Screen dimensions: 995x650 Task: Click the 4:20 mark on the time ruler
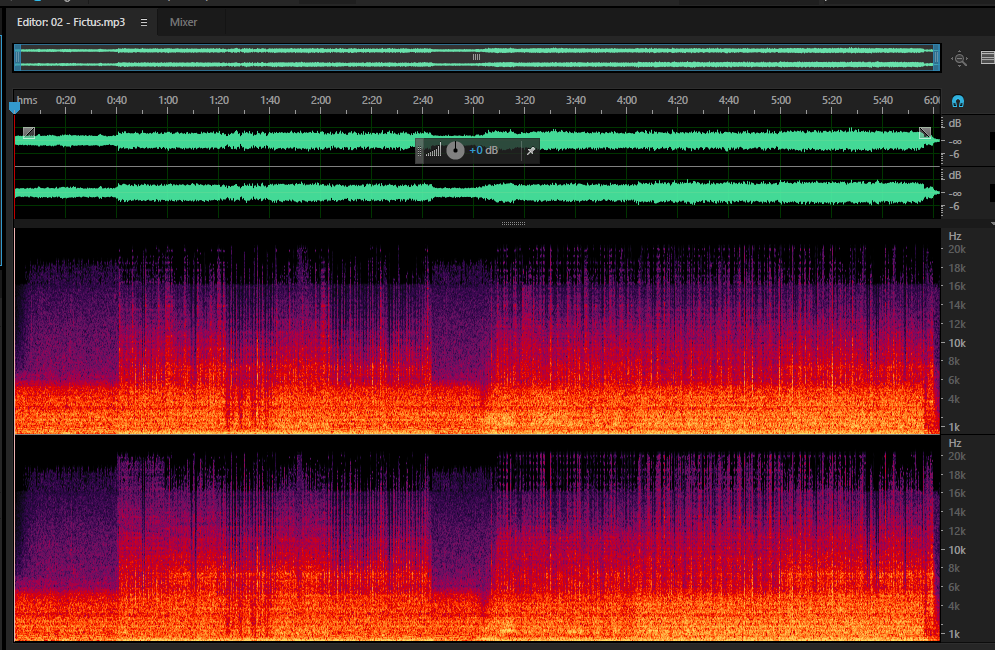tap(678, 100)
